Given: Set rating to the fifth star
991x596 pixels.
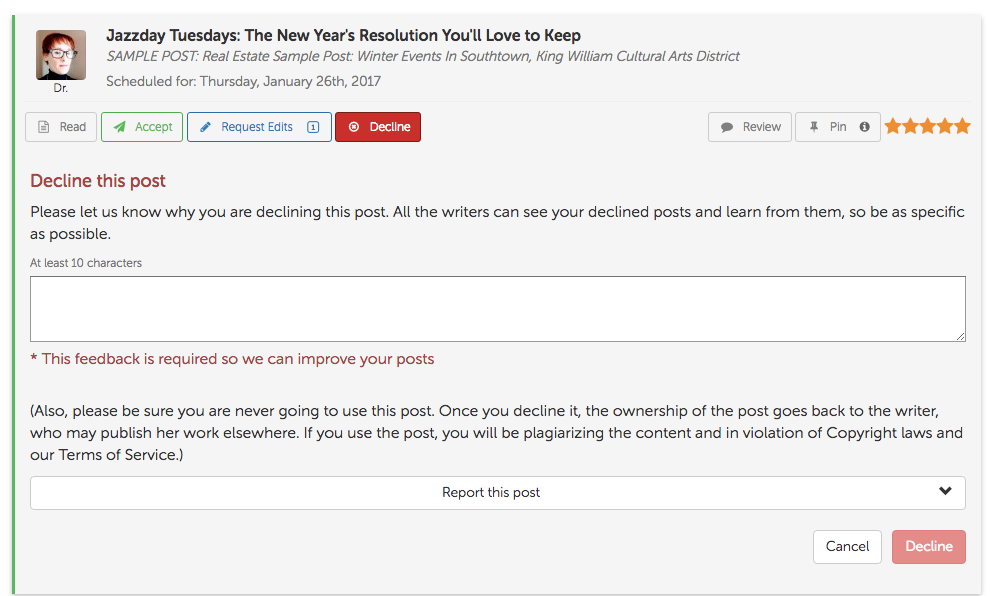Looking at the screenshot, I should (963, 126).
